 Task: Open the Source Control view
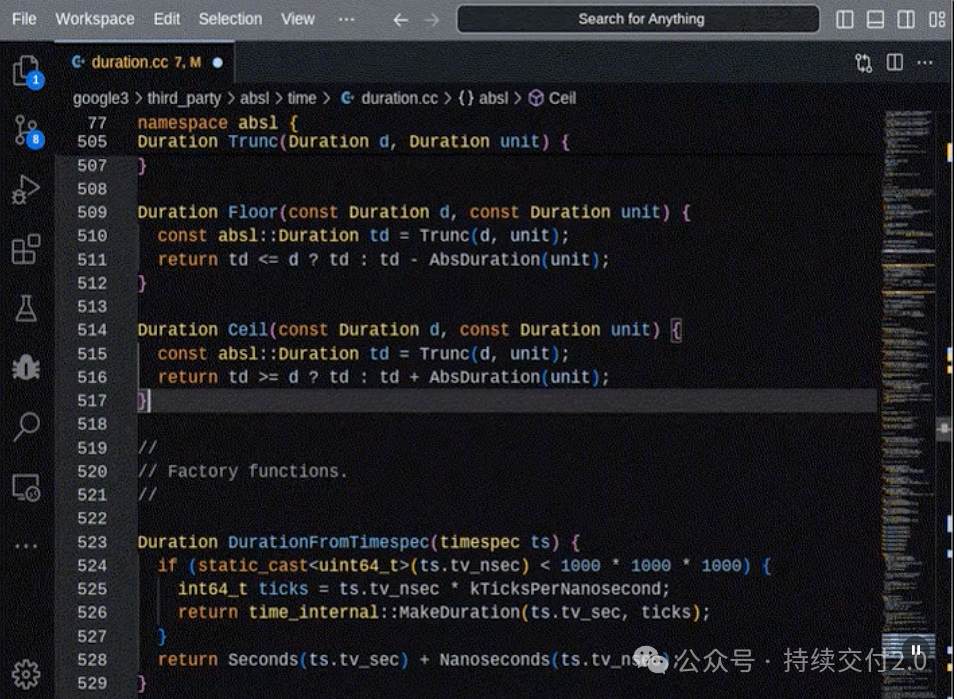(x=26, y=131)
